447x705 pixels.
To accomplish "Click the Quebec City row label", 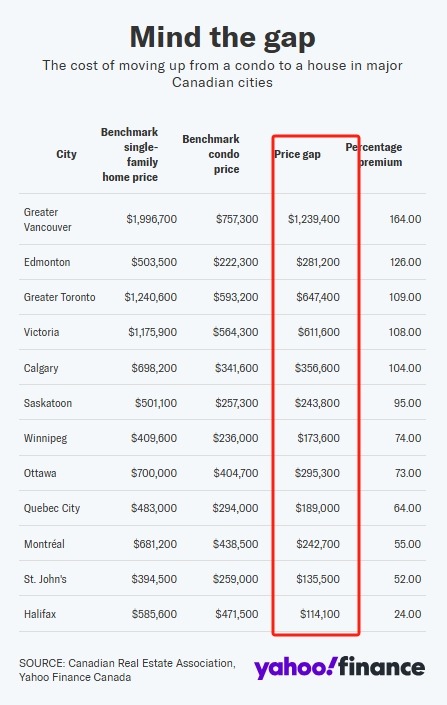I will pyautogui.click(x=52, y=509).
